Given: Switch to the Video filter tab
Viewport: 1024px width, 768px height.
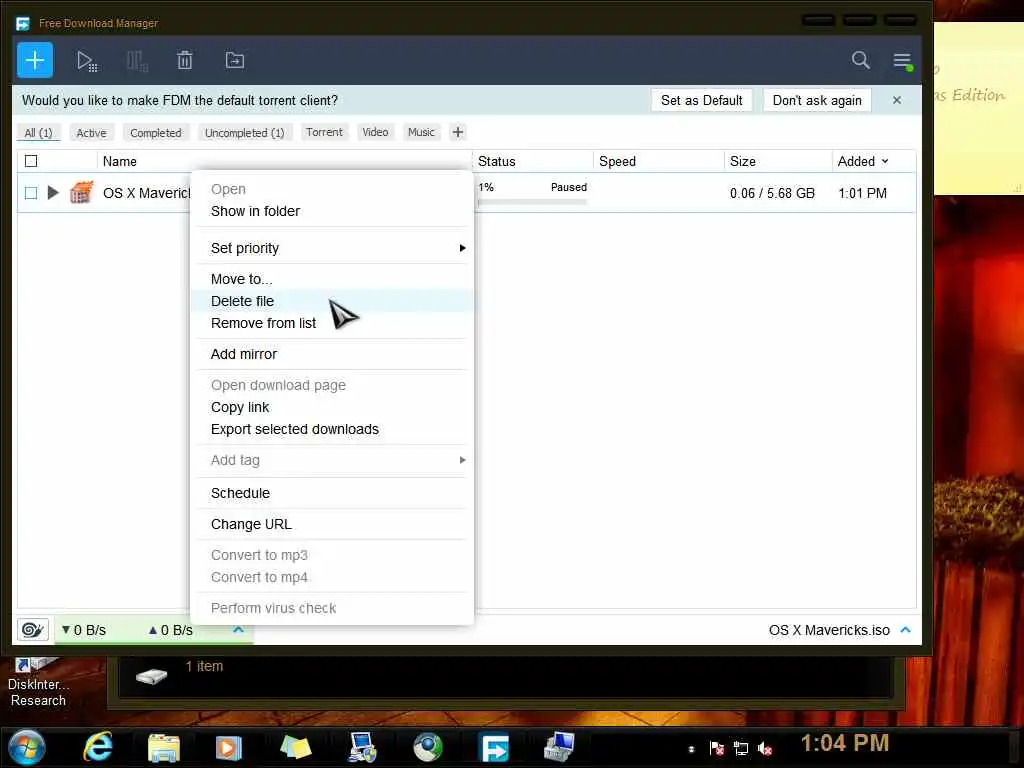Looking at the screenshot, I should pyautogui.click(x=376, y=132).
